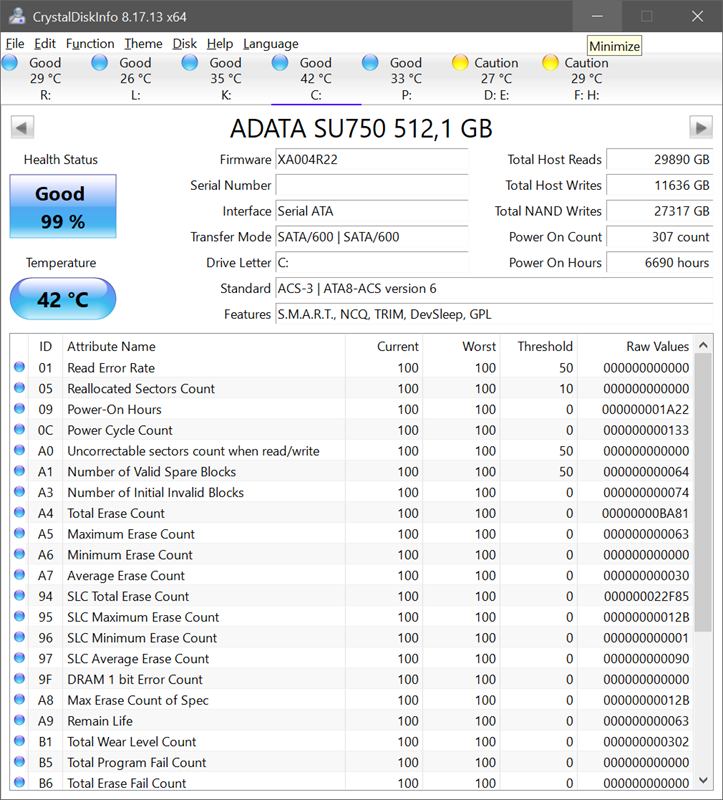The width and height of the screenshot is (723, 800).
Task: Click the Good 99 % health status button
Action: pos(63,206)
